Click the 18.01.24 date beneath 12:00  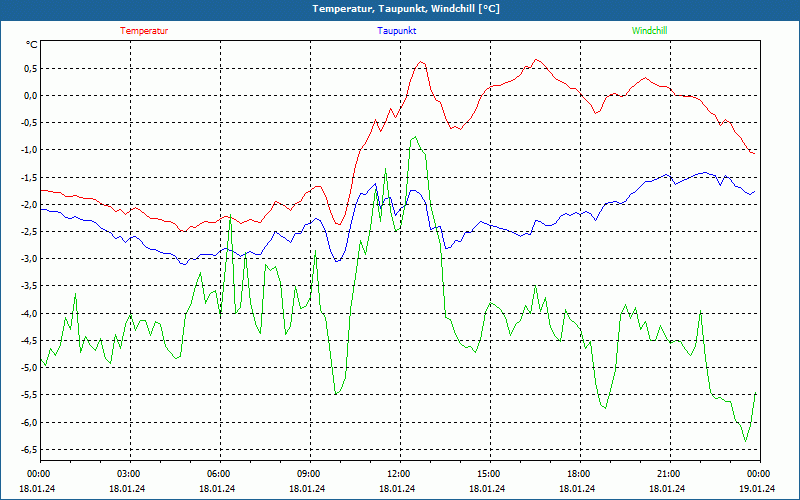pos(397,489)
